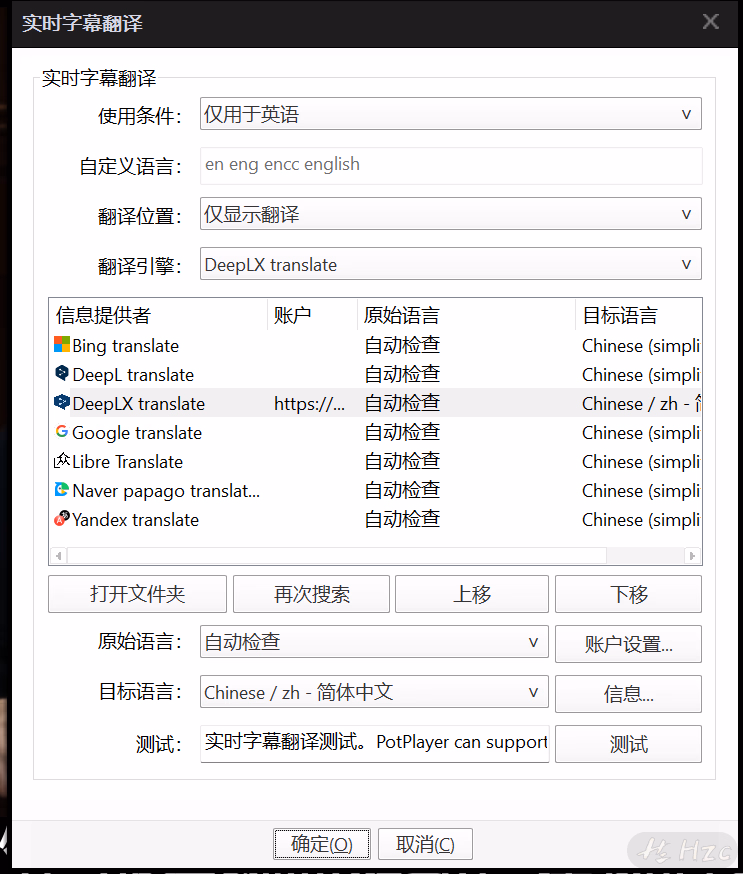Open the 翻译引擎 dropdown

coord(450,264)
